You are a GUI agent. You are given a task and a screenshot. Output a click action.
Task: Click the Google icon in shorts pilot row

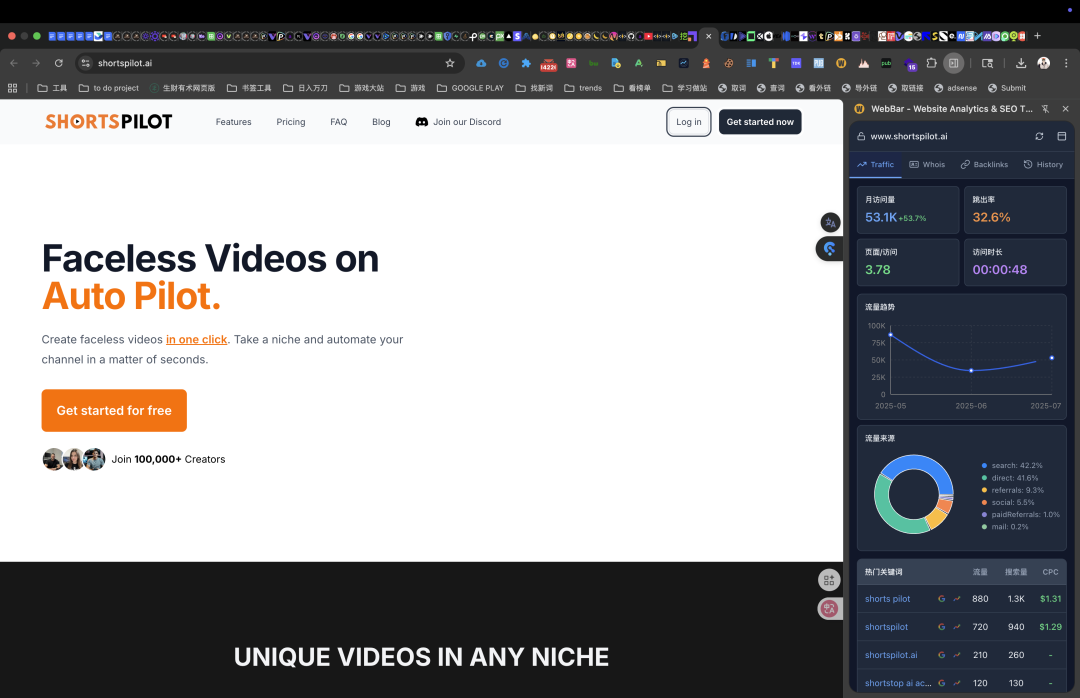[942, 599]
